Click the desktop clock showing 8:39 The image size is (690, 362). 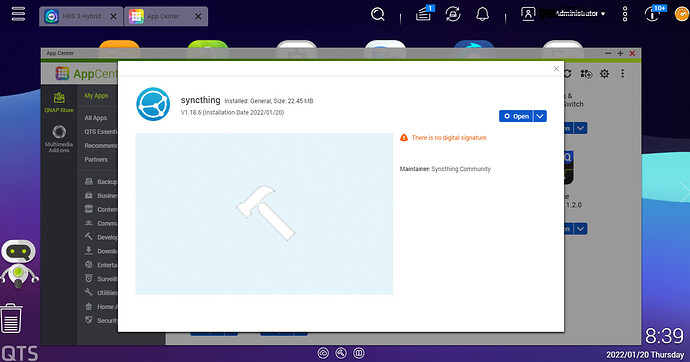(x=664, y=336)
